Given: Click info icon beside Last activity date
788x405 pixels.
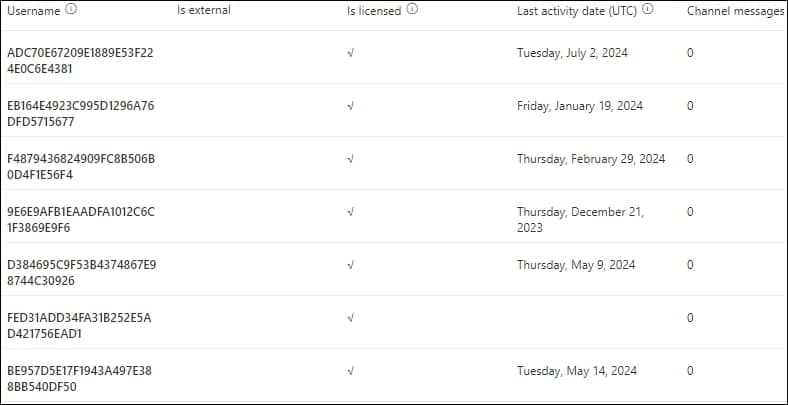Looking at the screenshot, I should click(648, 10).
